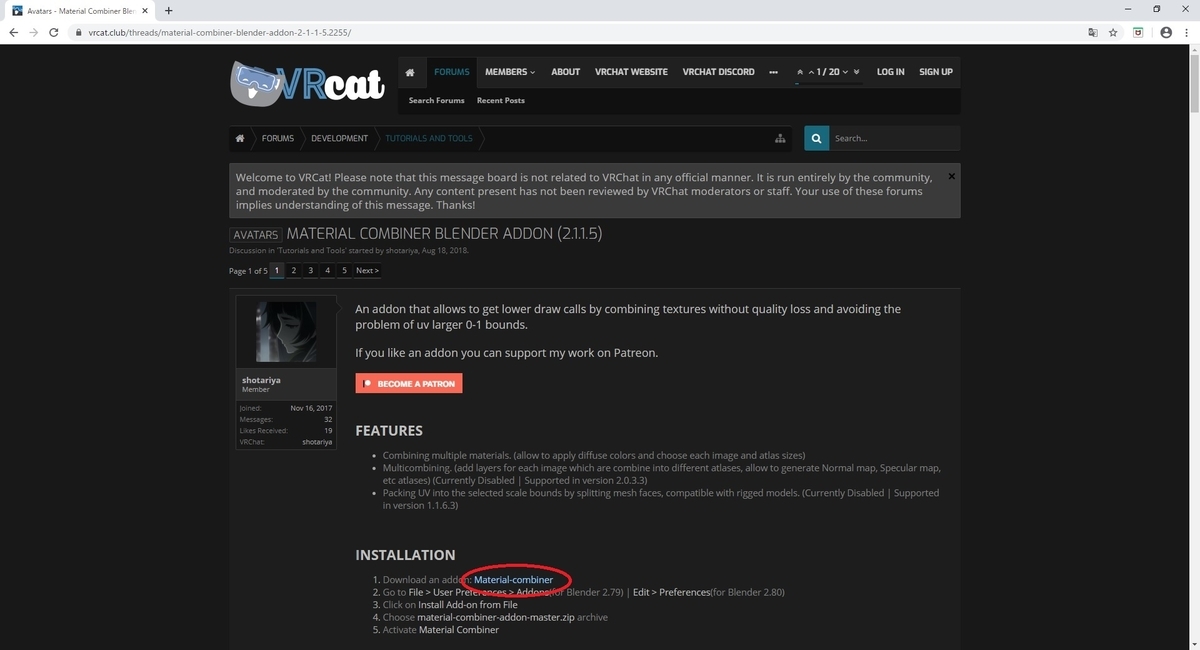Click Next > in pagination

click(x=367, y=270)
